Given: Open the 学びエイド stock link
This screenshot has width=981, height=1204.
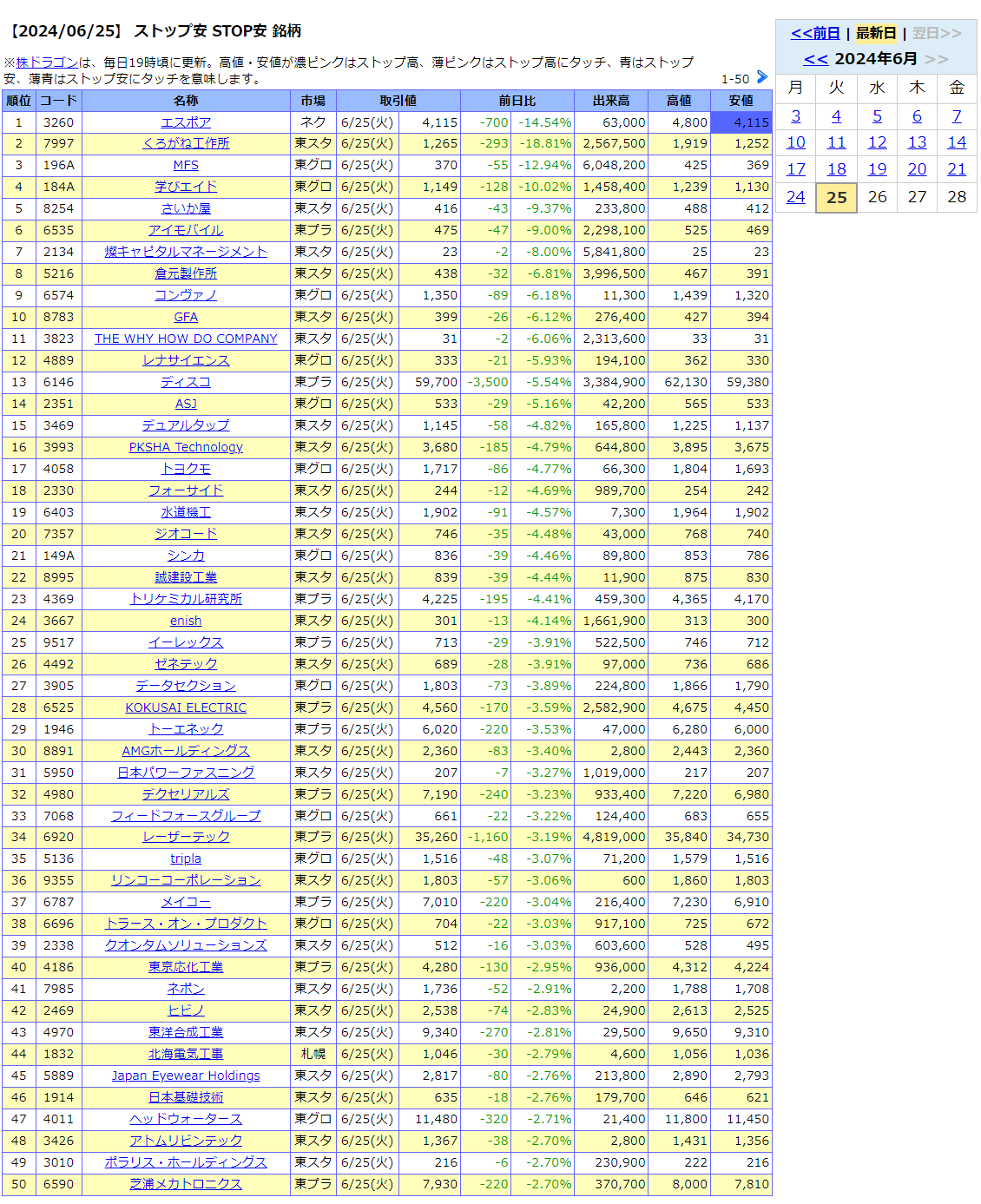Looking at the screenshot, I should point(186,187).
